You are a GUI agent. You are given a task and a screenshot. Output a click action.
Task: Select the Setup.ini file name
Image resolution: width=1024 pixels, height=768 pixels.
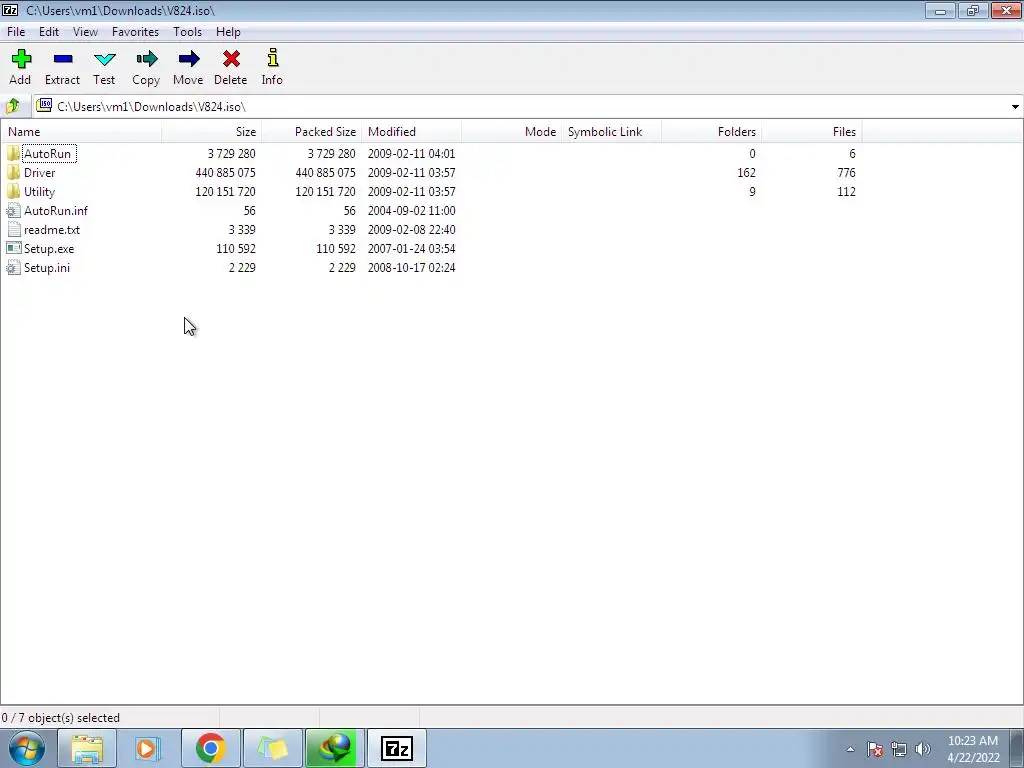coord(46,267)
